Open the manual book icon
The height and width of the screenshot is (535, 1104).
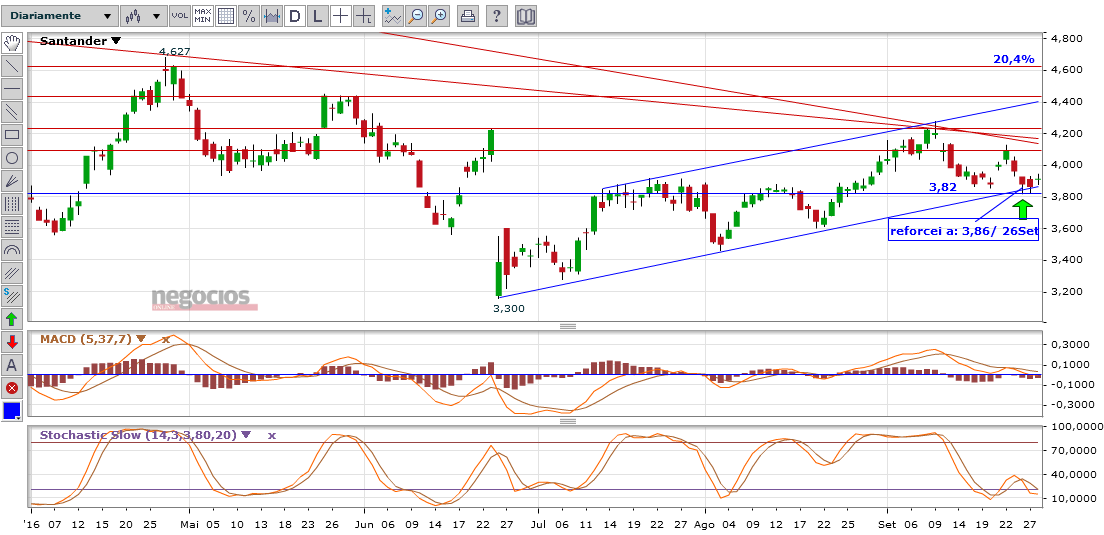(x=525, y=15)
